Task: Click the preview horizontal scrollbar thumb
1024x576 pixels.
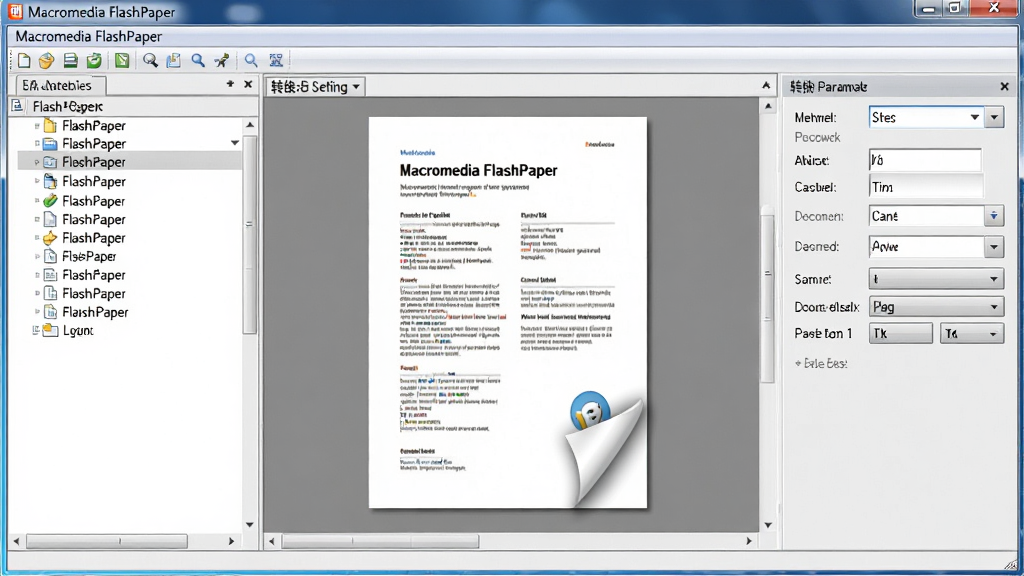Action: (380, 541)
